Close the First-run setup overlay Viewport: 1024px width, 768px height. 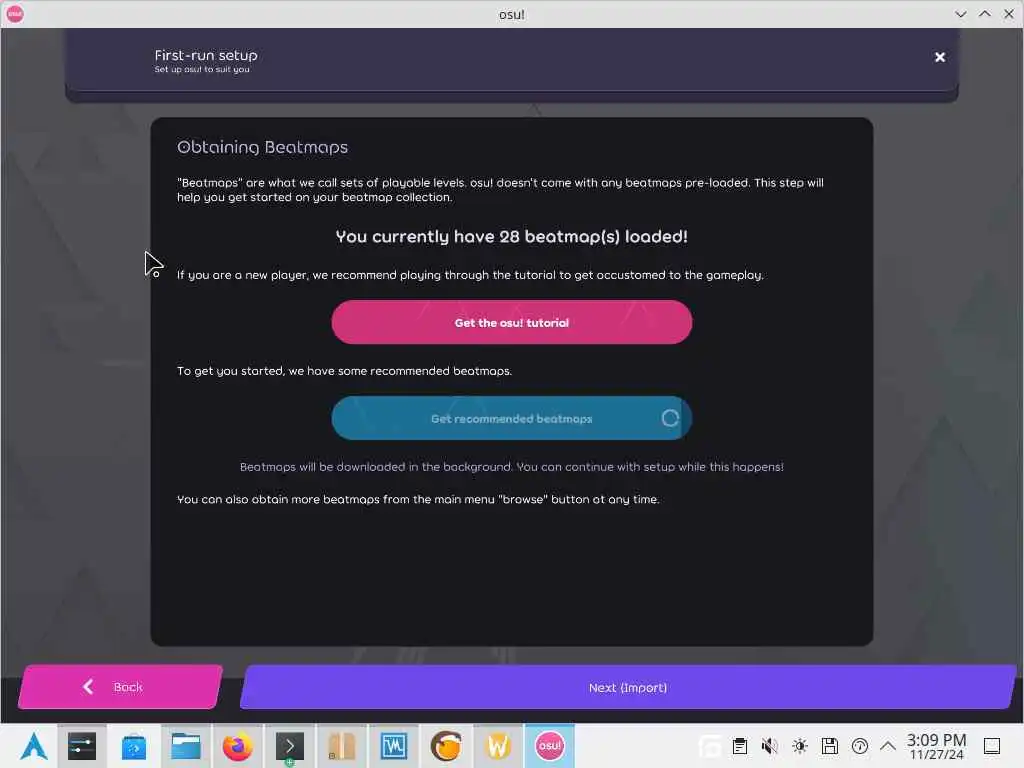(940, 57)
